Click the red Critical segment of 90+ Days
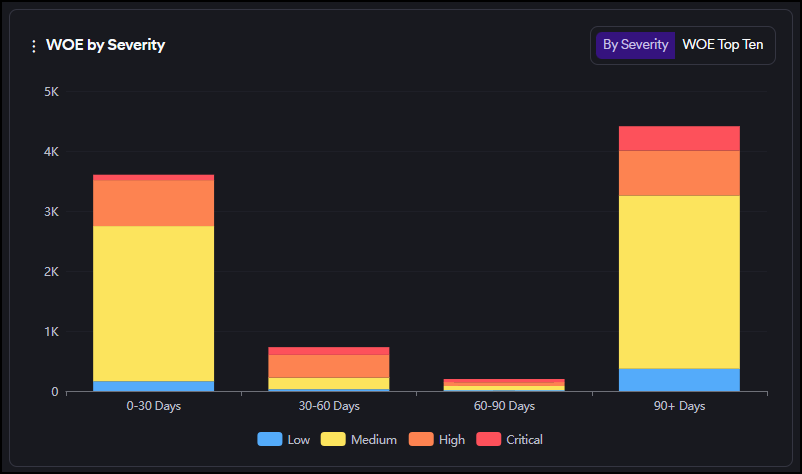Viewport: 802px width, 474px height. (679, 138)
